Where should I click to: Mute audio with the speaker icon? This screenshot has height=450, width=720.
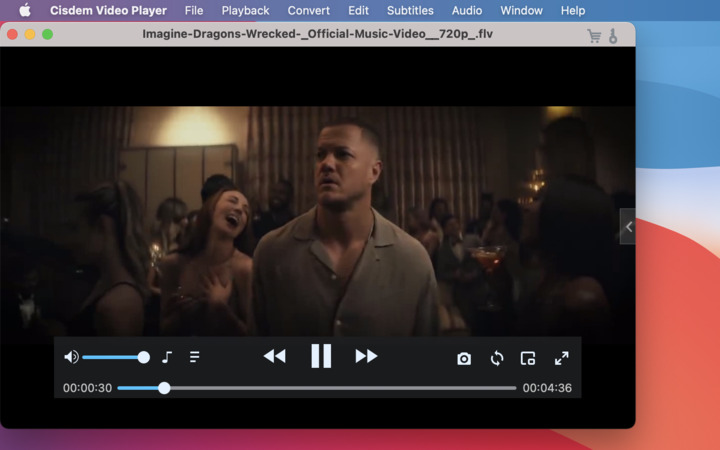point(71,357)
